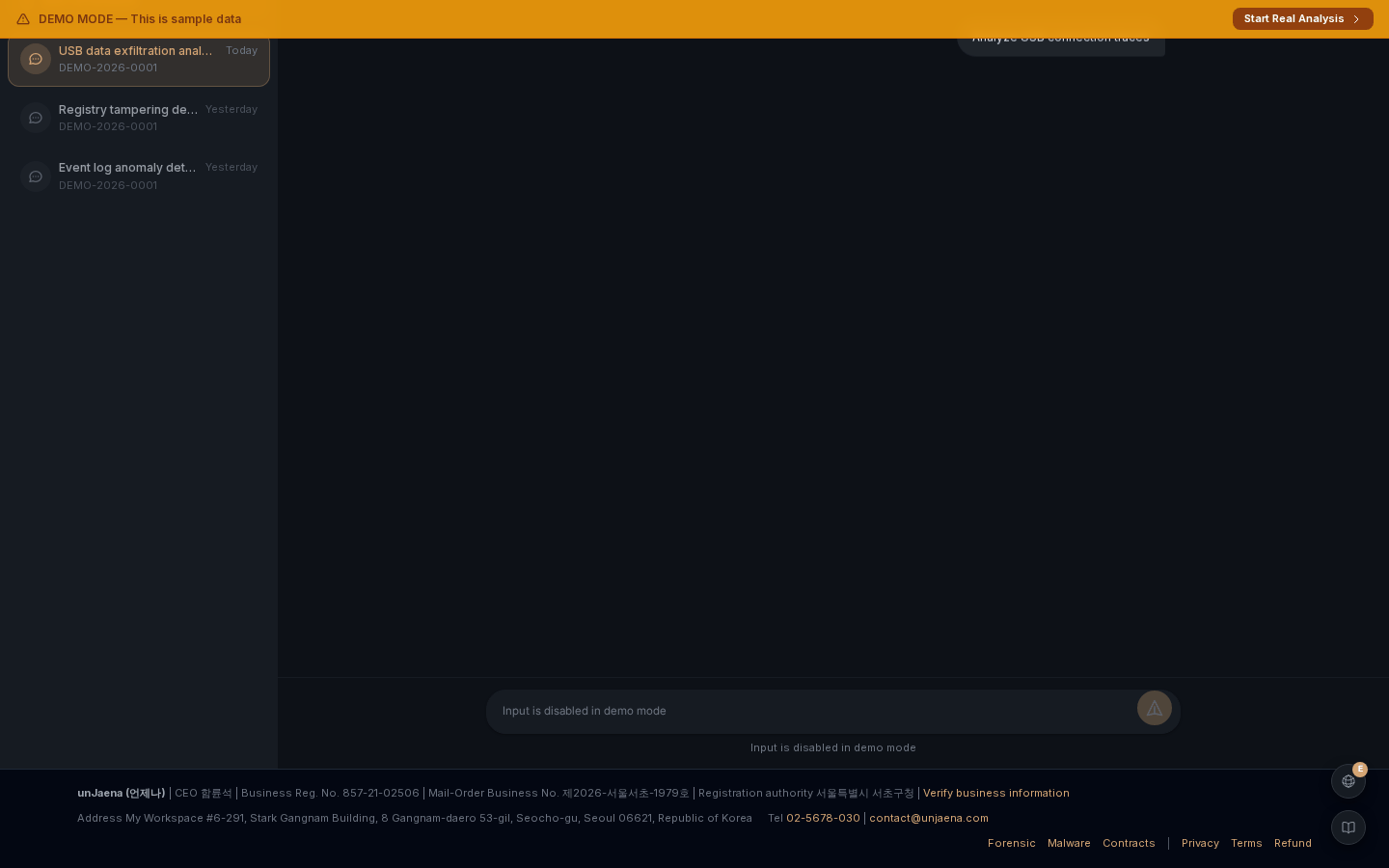The height and width of the screenshot is (868, 1389).
Task: Open the Refund footer link
Action: pyautogui.click(x=1293, y=843)
